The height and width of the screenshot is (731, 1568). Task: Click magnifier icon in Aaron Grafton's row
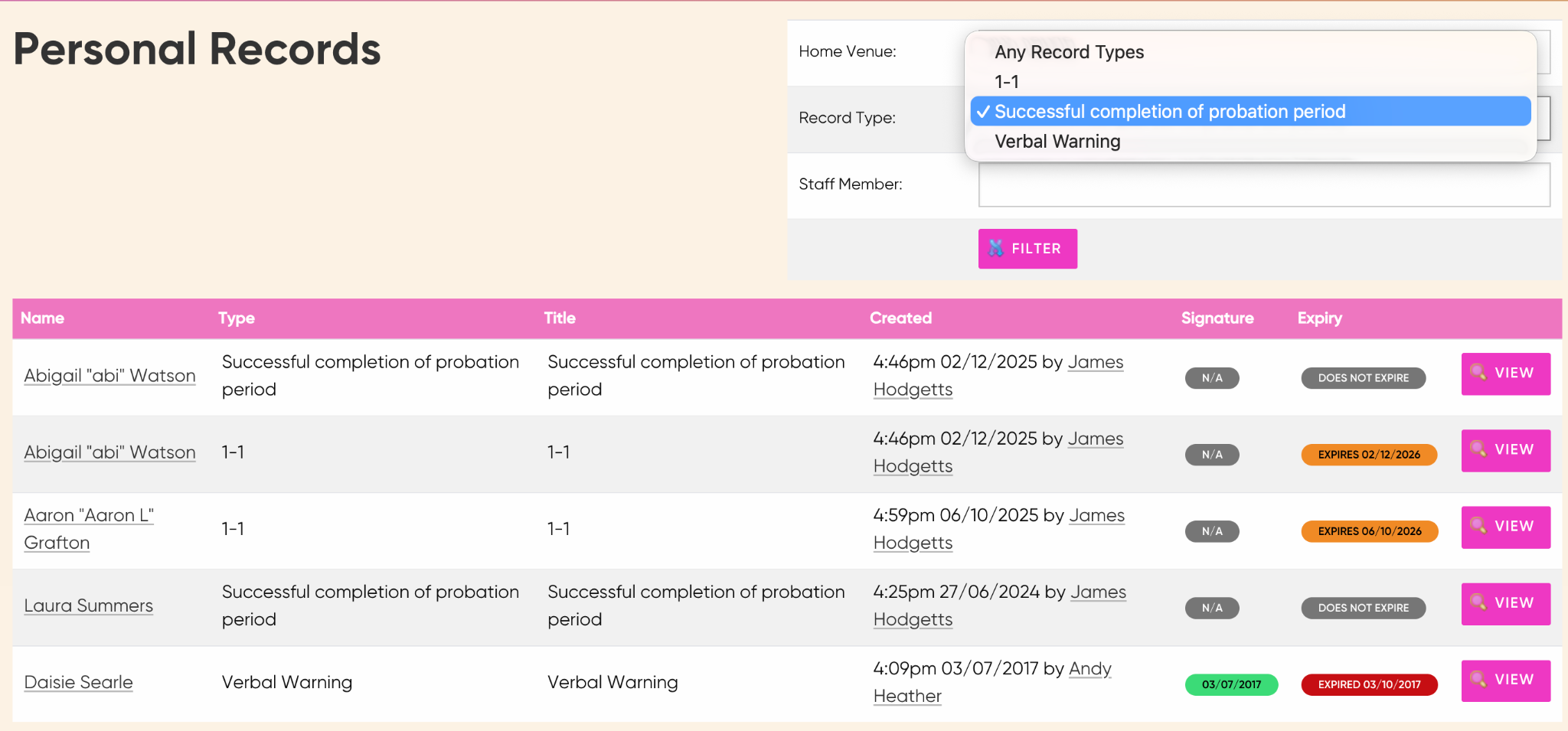(1478, 526)
